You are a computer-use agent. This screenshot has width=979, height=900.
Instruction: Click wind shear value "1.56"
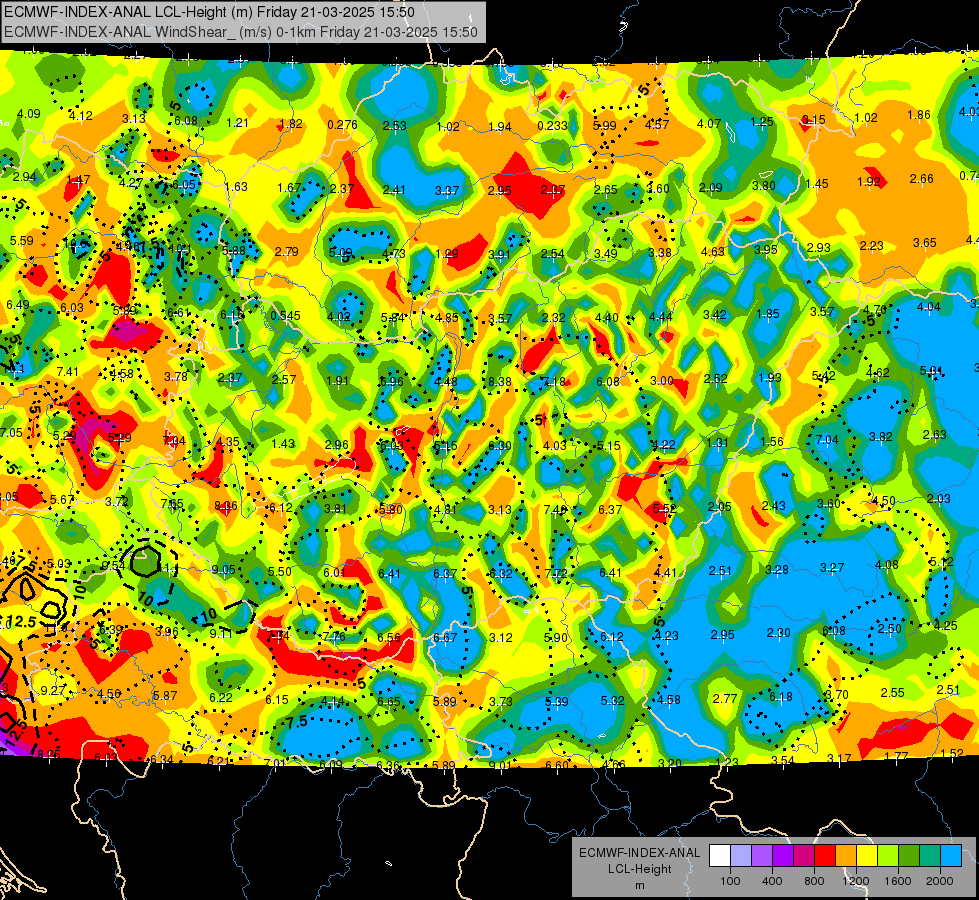click(x=772, y=441)
